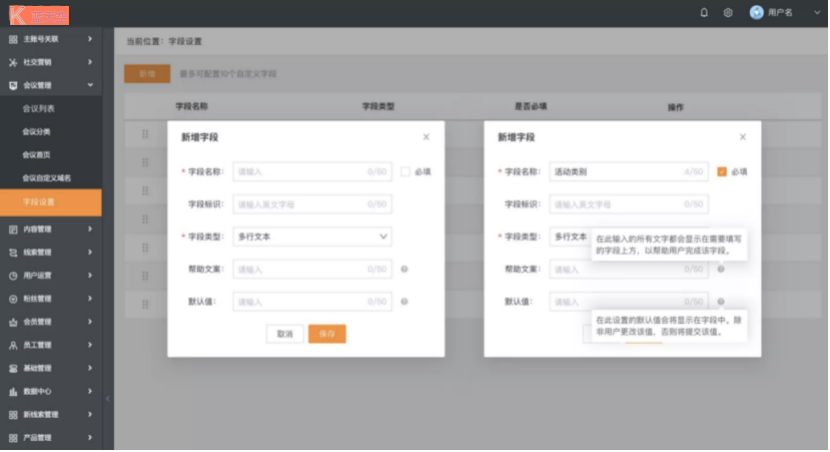
Task: Select 会议自定义域名 in the sidebar
Action: (47, 178)
